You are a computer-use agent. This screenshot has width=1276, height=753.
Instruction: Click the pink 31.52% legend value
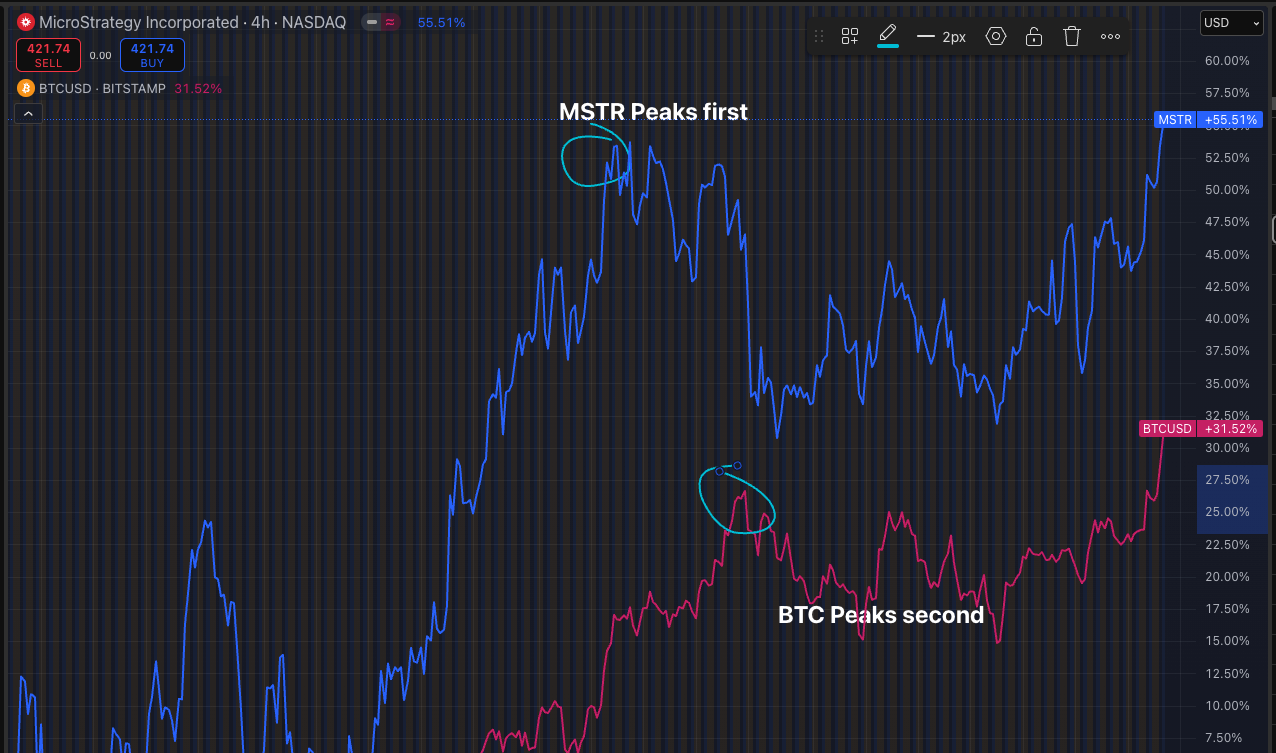click(198, 88)
